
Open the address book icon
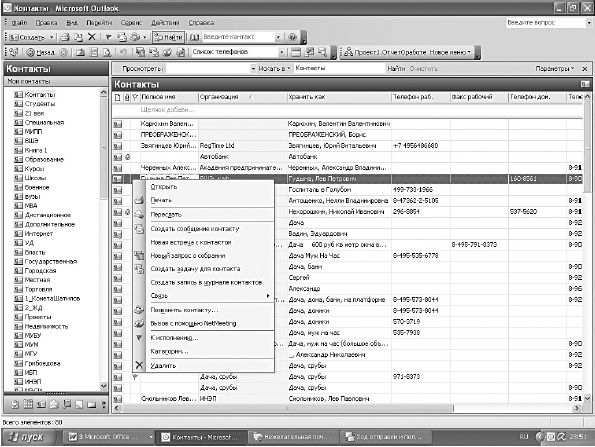pyautogui.click(x=194, y=37)
